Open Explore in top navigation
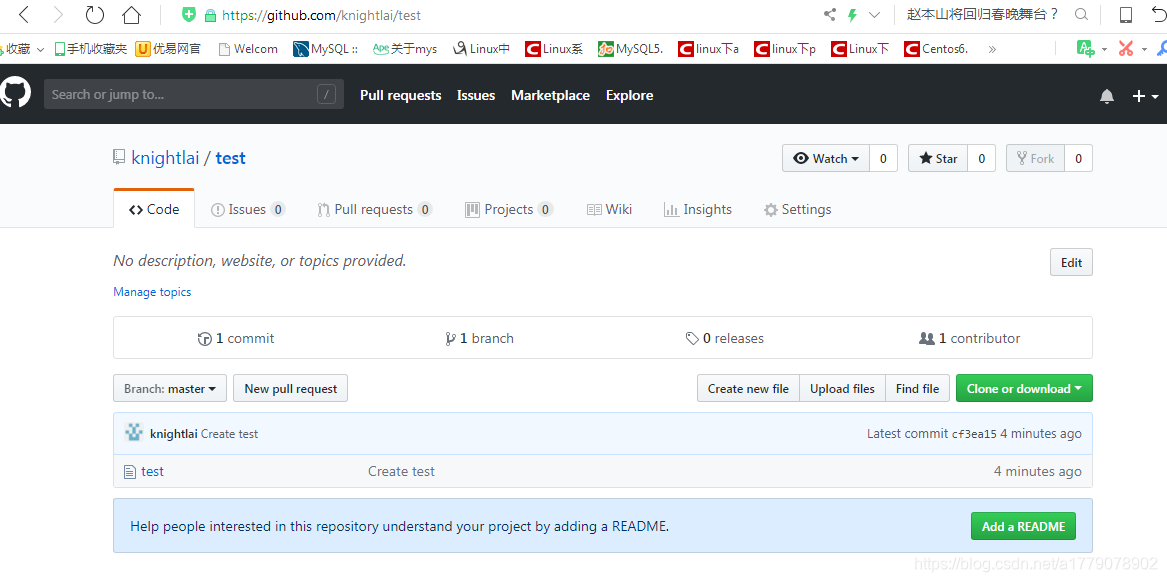This screenshot has height=582, width=1167. [x=630, y=95]
